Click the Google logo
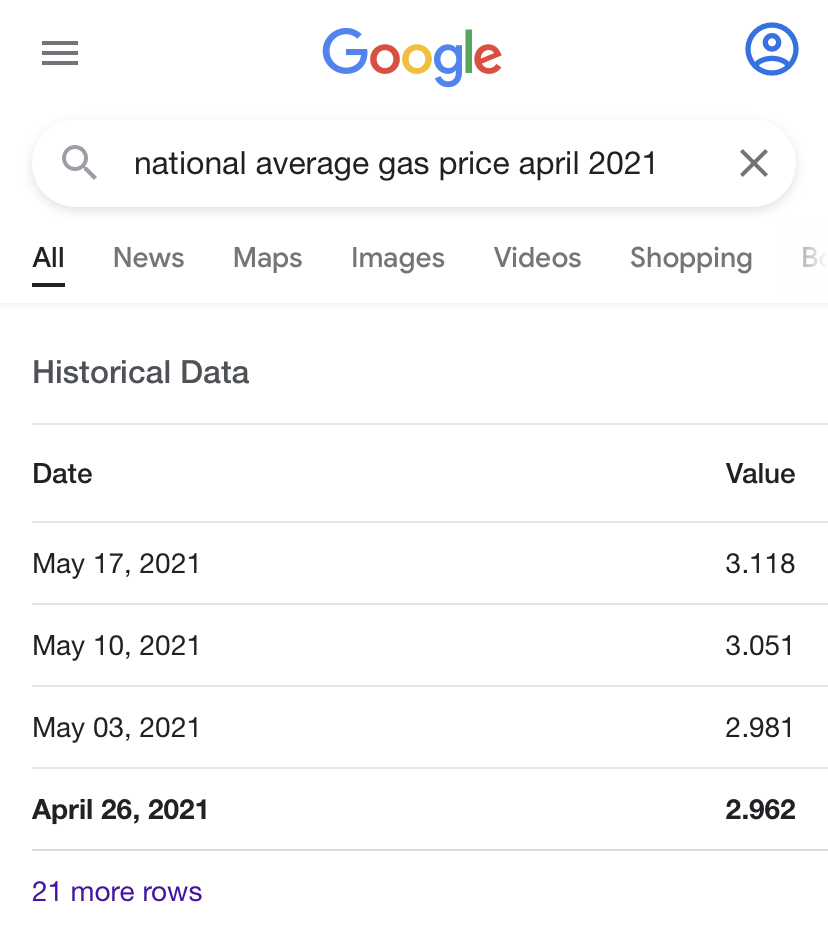828x933 pixels. [412, 56]
